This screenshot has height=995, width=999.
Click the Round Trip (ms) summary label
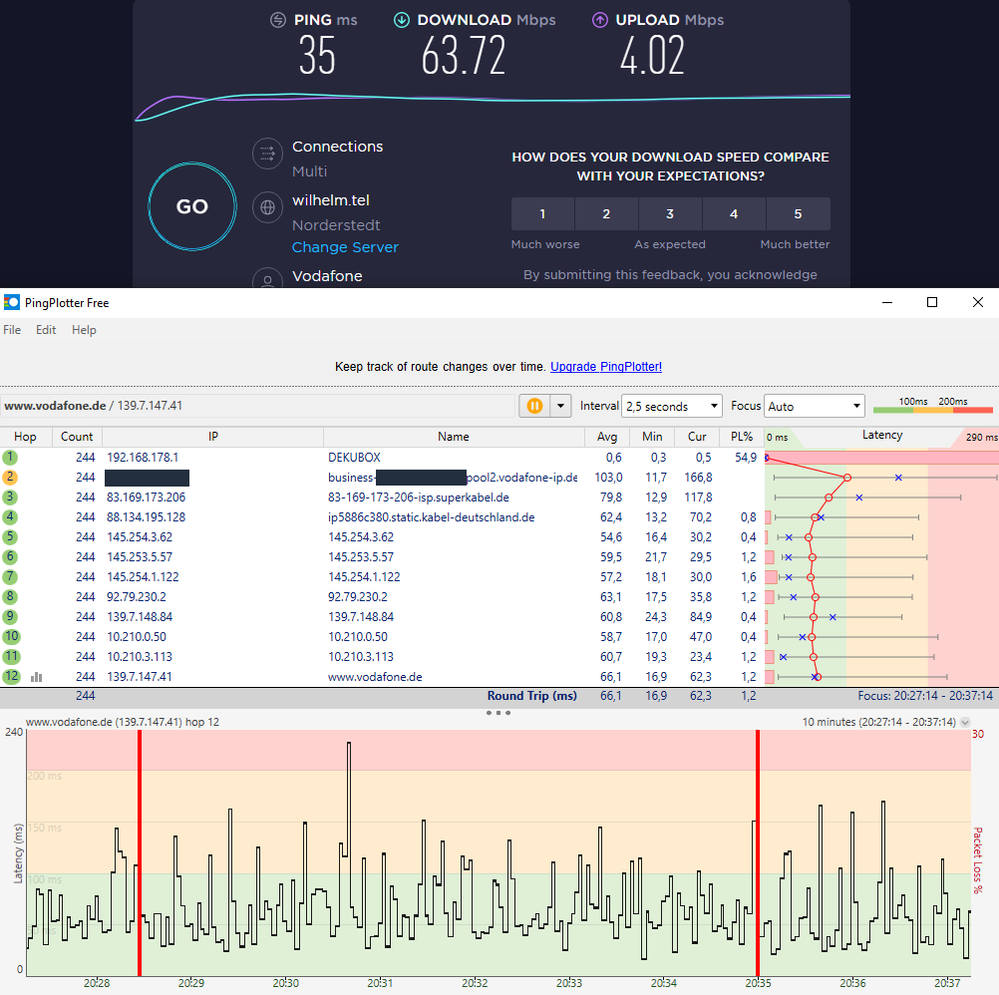click(532, 696)
